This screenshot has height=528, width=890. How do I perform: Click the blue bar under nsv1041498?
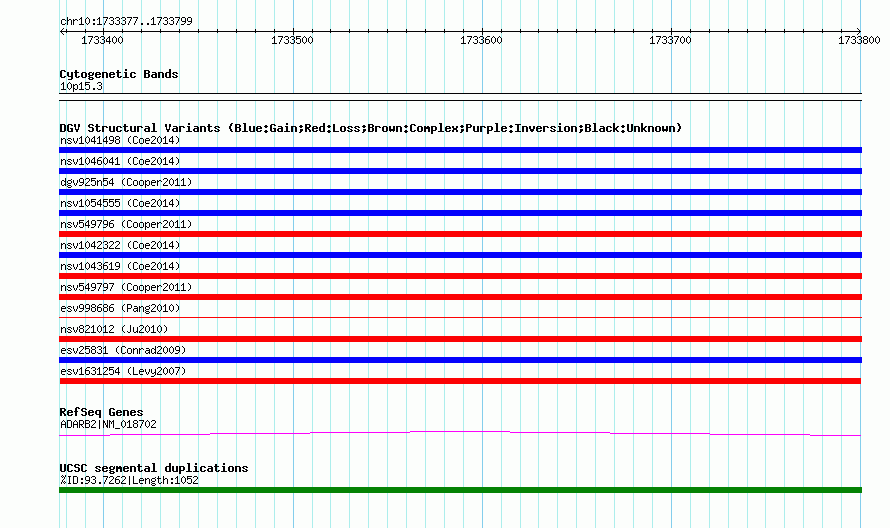tap(460, 150)
